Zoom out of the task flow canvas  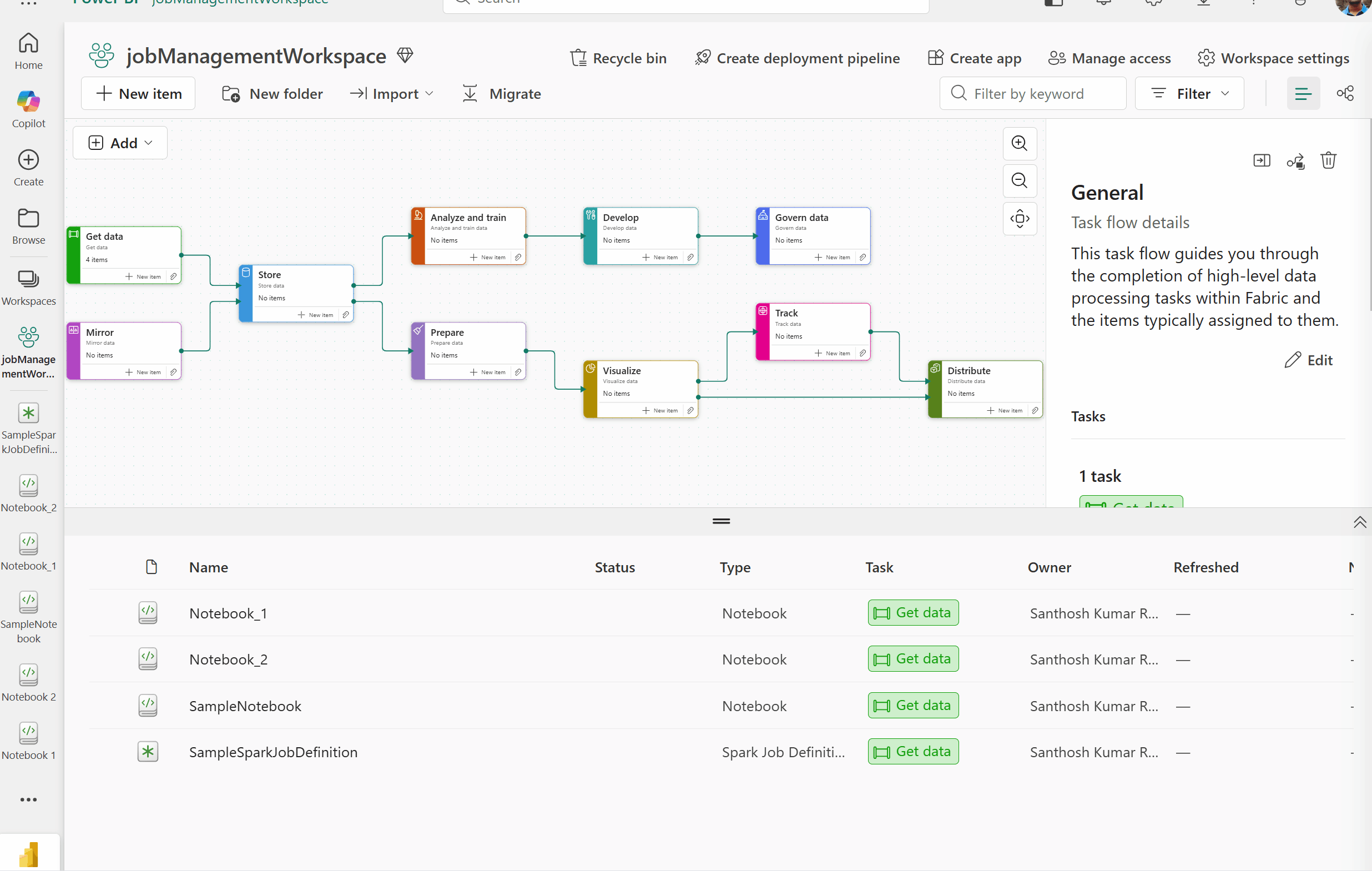(1020, 181)
